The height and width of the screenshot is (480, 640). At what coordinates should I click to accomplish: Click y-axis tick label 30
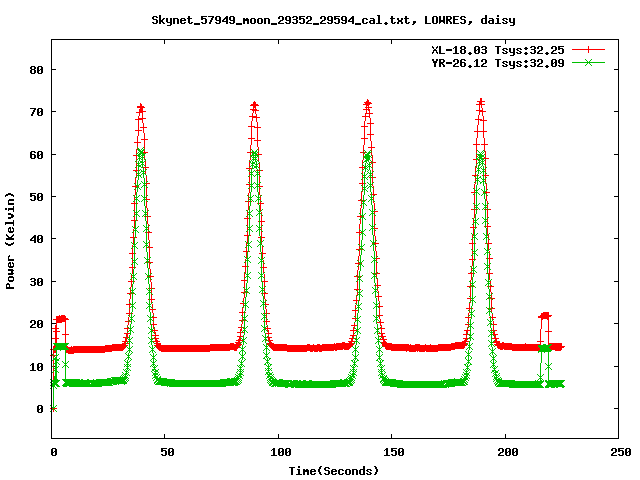(36, 282)
